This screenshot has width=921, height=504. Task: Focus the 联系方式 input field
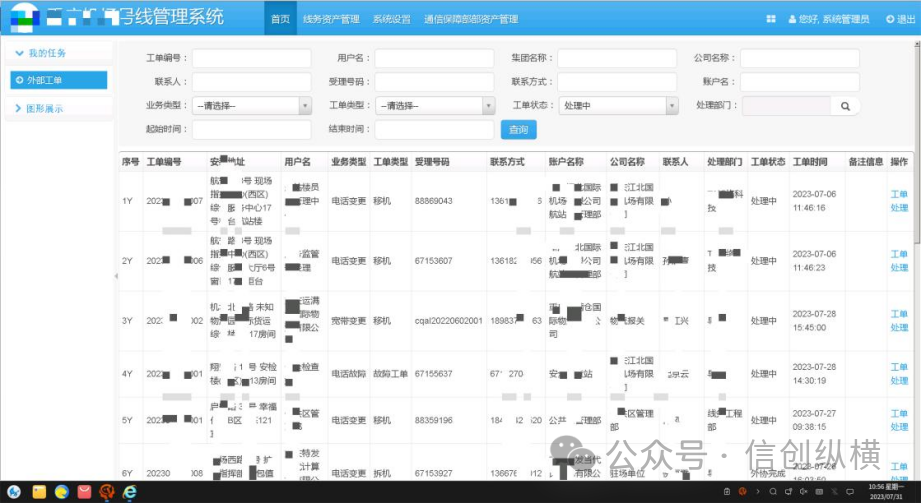click(x=617, y=82)
